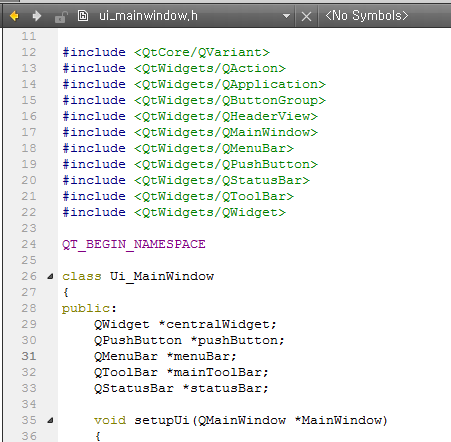Click the <QtWidgets/QHeaderView> include
Screen dimensions: 451x442
(x=226, y=116)
